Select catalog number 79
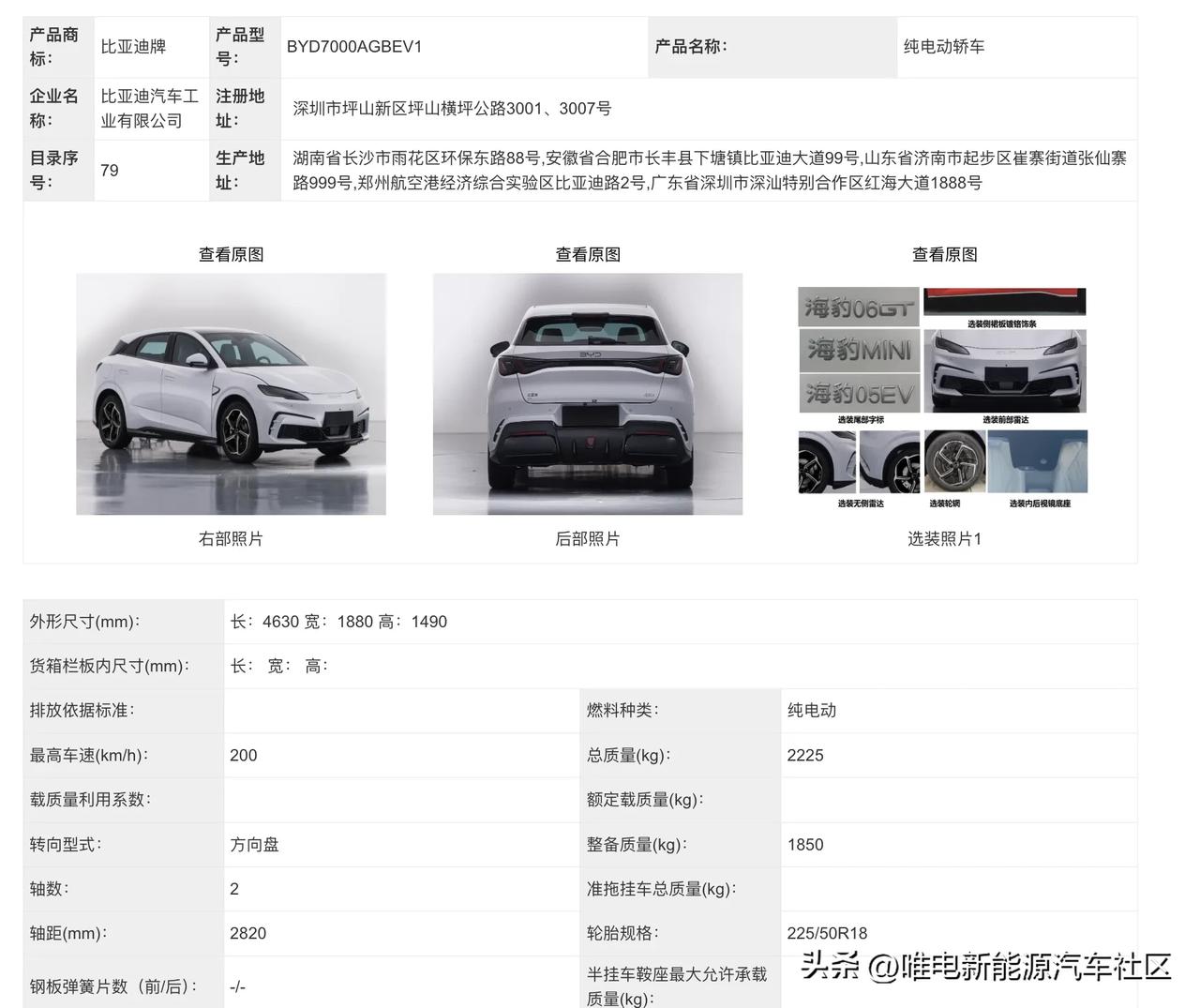The width and height of the screenshot is (1200, 1008). [110, 170]
